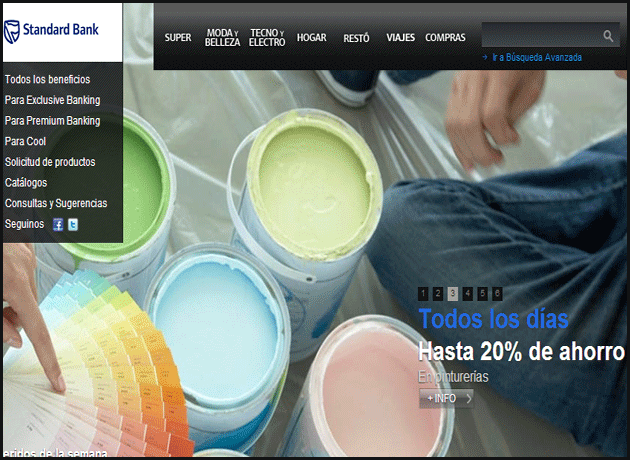Click the Seguinos label
The width and height of the screenshot is (630, 460).
pos(25,224)
